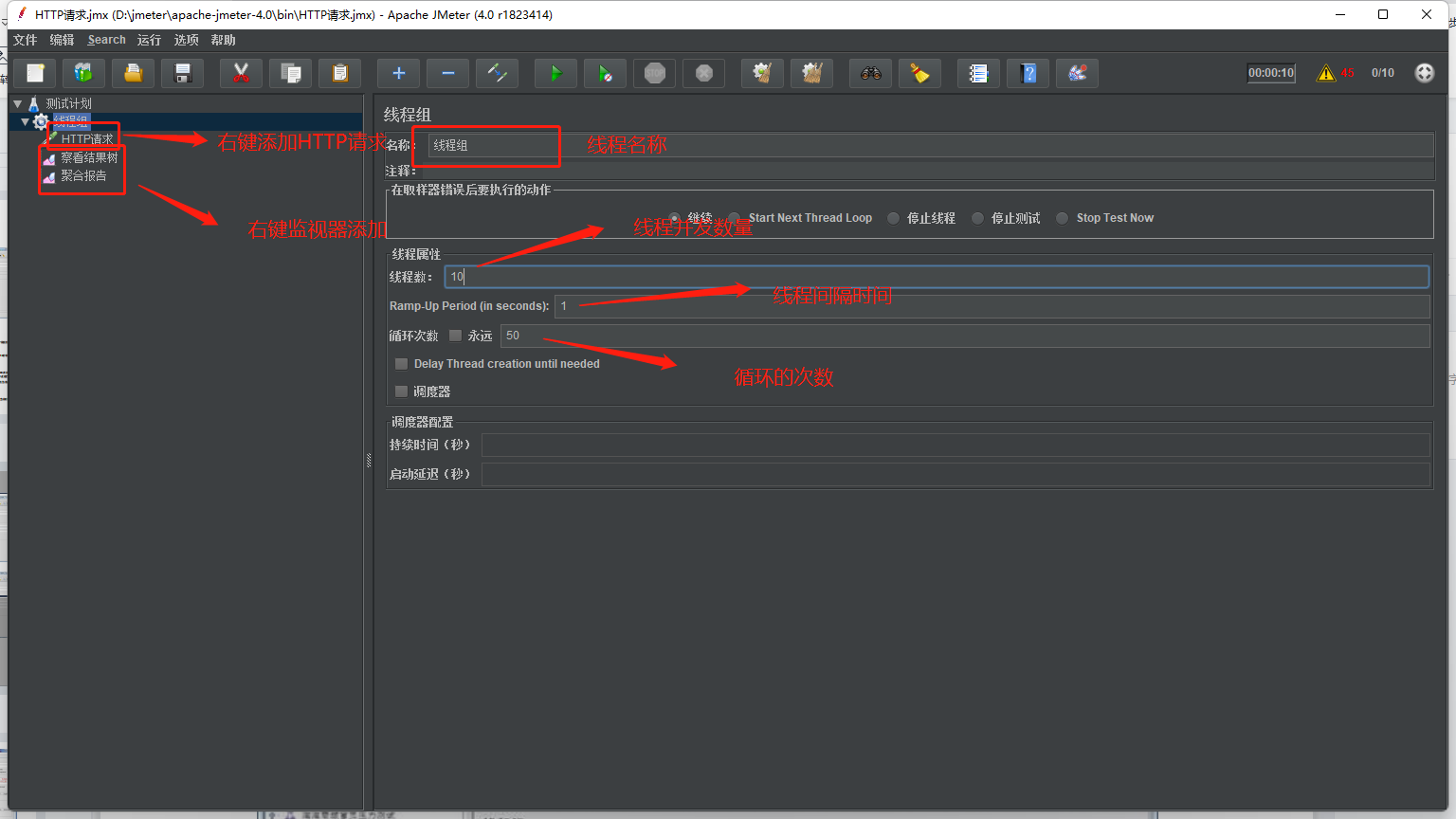Open the 编辑 menu
Screen dimensions: 1456x819
[63, 40]
